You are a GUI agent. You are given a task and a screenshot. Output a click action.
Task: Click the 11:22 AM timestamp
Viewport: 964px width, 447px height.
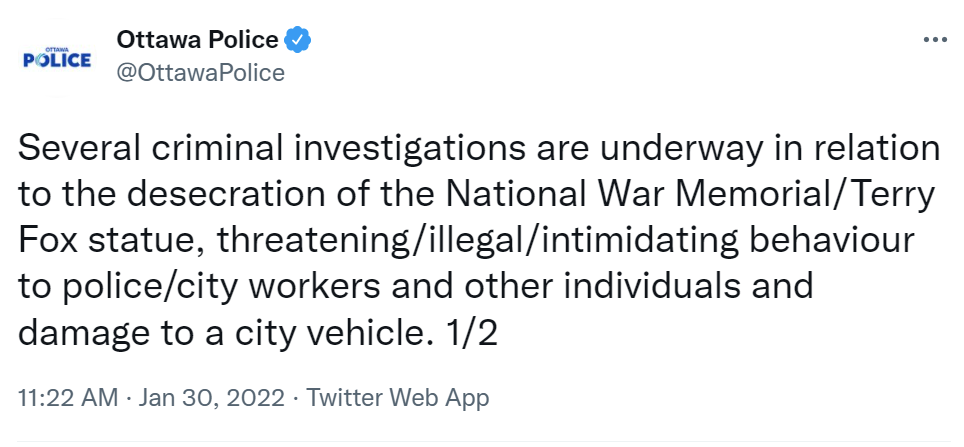68,398
